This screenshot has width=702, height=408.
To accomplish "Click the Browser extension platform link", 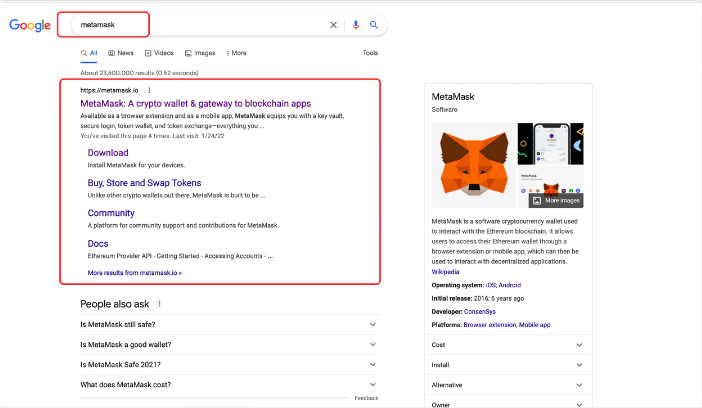I will click(490, 325).
